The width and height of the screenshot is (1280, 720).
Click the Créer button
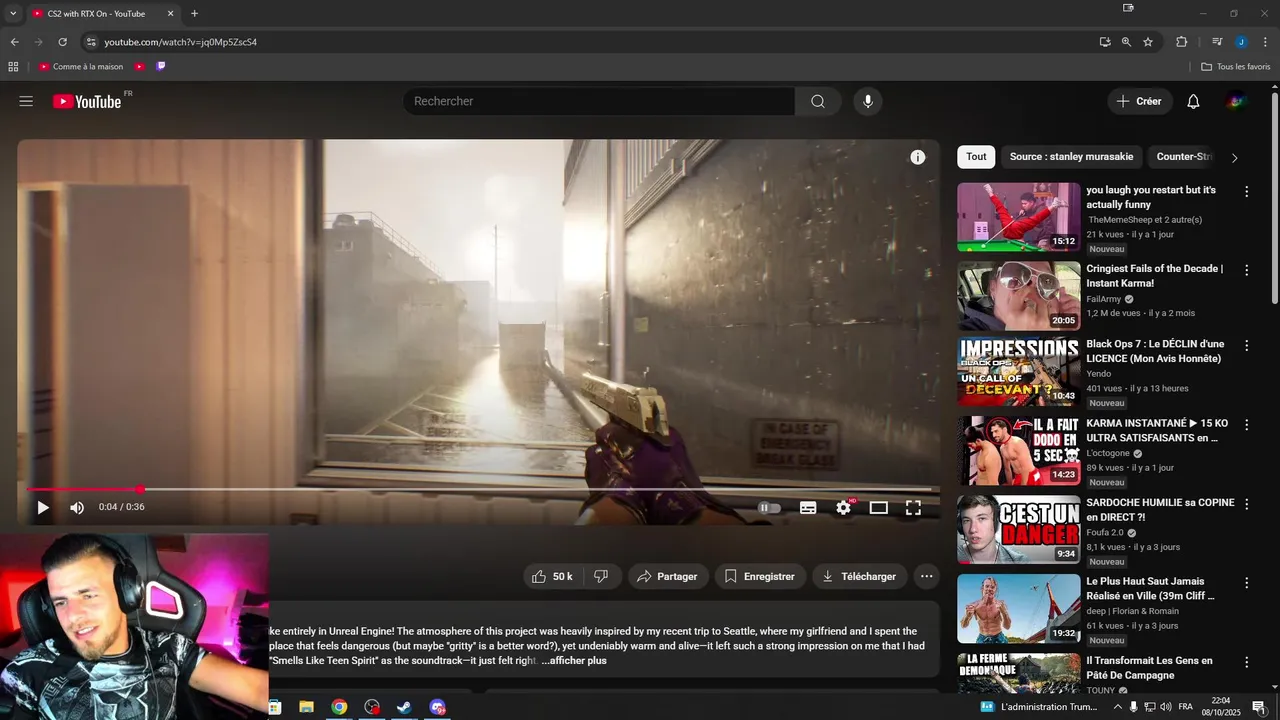tap(1139, 101)
